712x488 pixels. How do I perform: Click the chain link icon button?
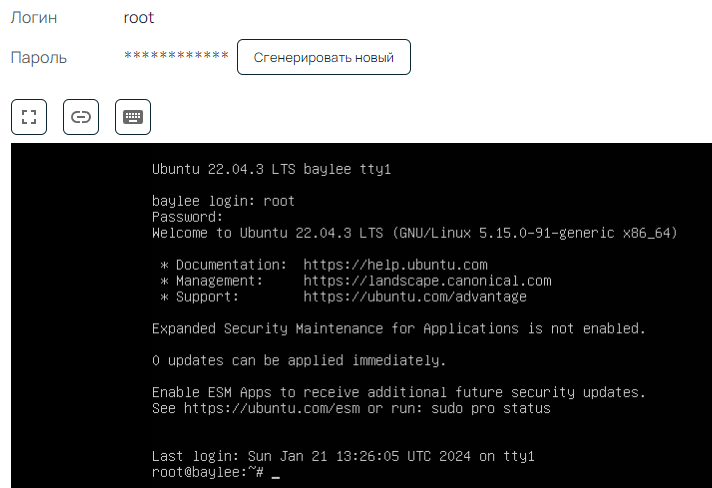tap(81, 117)
